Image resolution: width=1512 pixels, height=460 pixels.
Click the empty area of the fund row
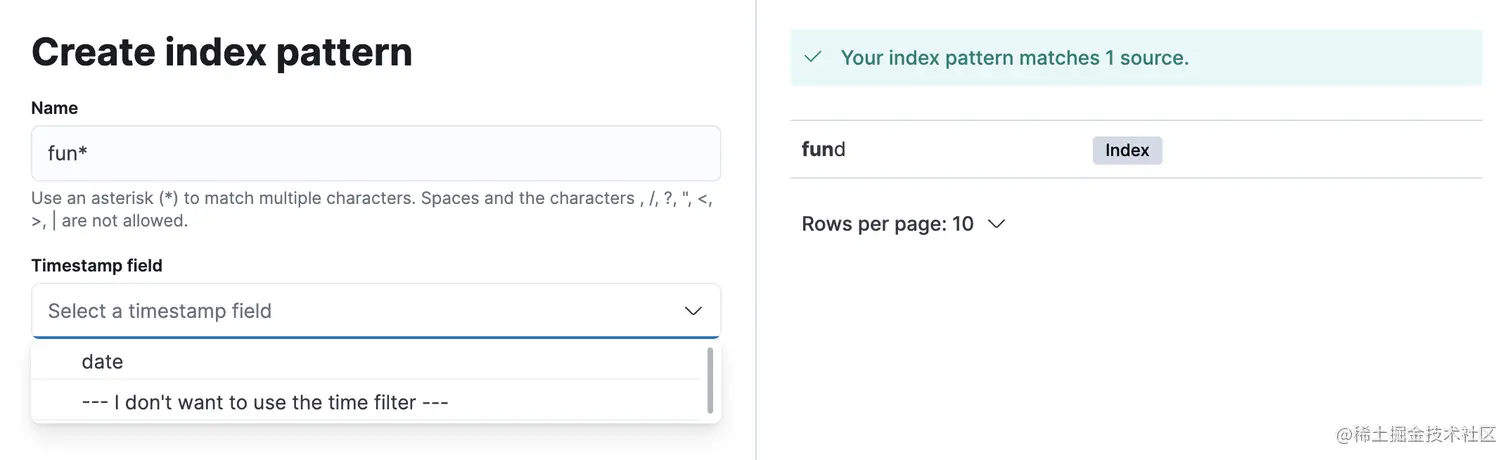point(1320,150)
